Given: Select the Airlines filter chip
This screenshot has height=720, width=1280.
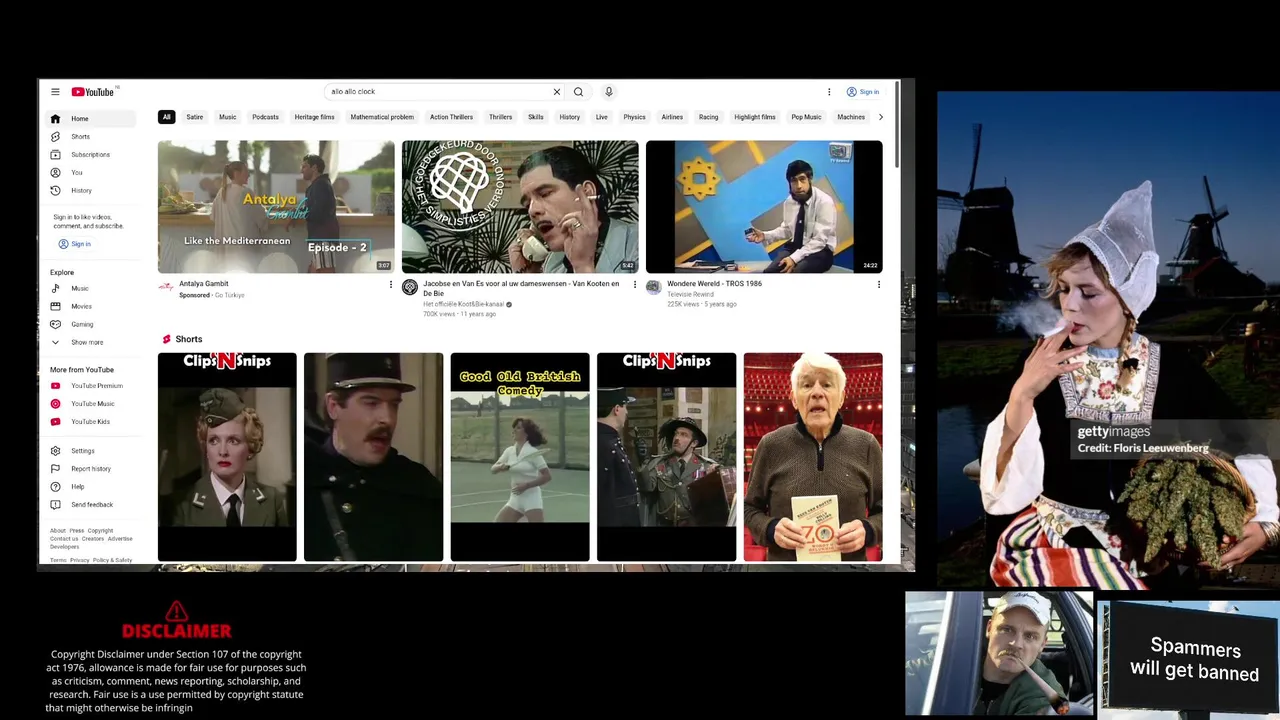Looking at the screenshot, I should click(x=672, y=118).
